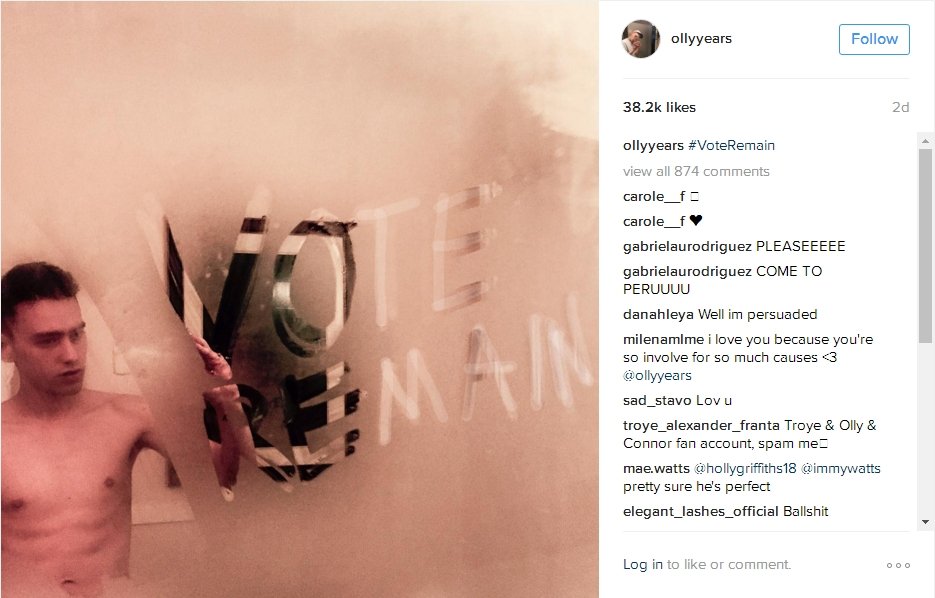
Task: Open elegant_lashes_official profile
Action: pyautogui.click(x=701, y=512)
